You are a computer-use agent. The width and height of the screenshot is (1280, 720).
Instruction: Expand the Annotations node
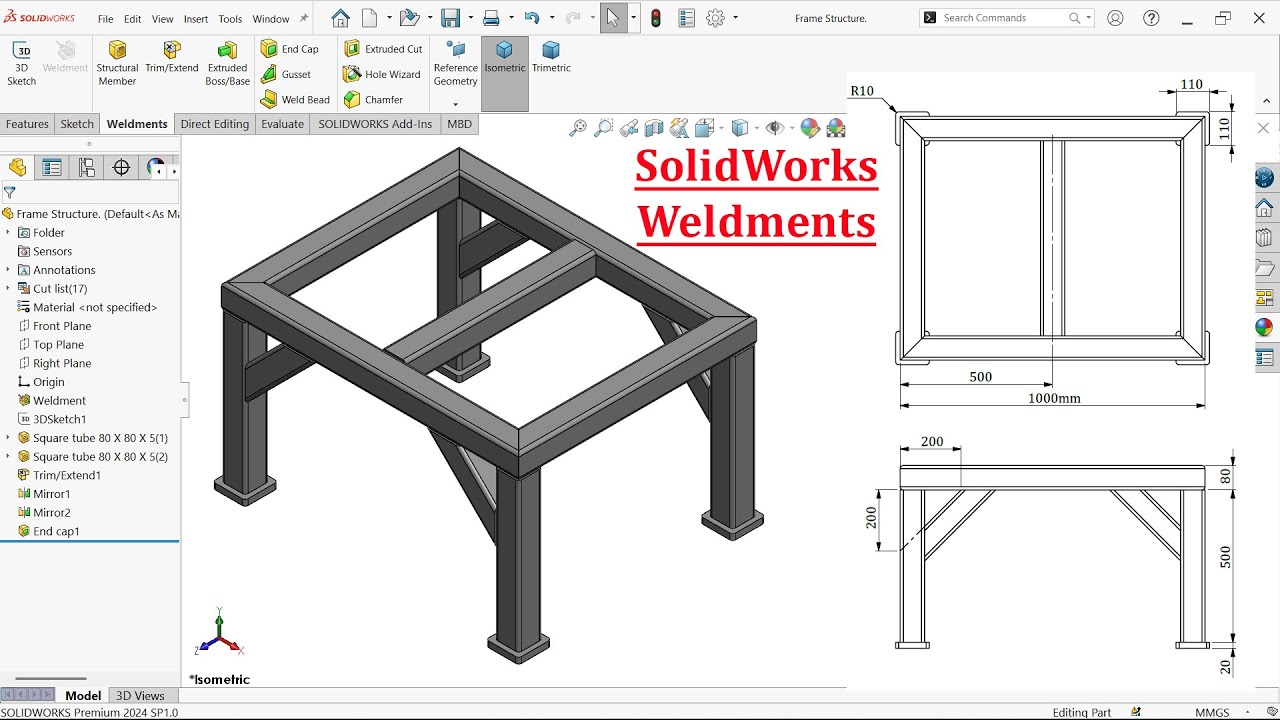coord(8,270)
